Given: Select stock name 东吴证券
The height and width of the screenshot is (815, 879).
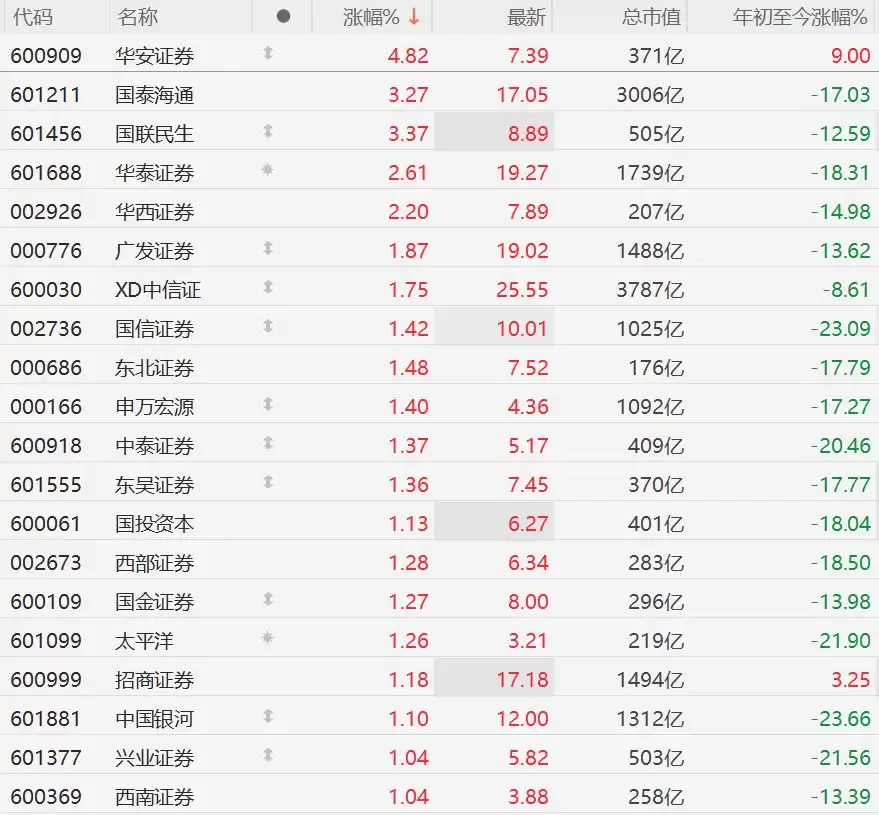Looking at the screenshot, I should 154,484.
